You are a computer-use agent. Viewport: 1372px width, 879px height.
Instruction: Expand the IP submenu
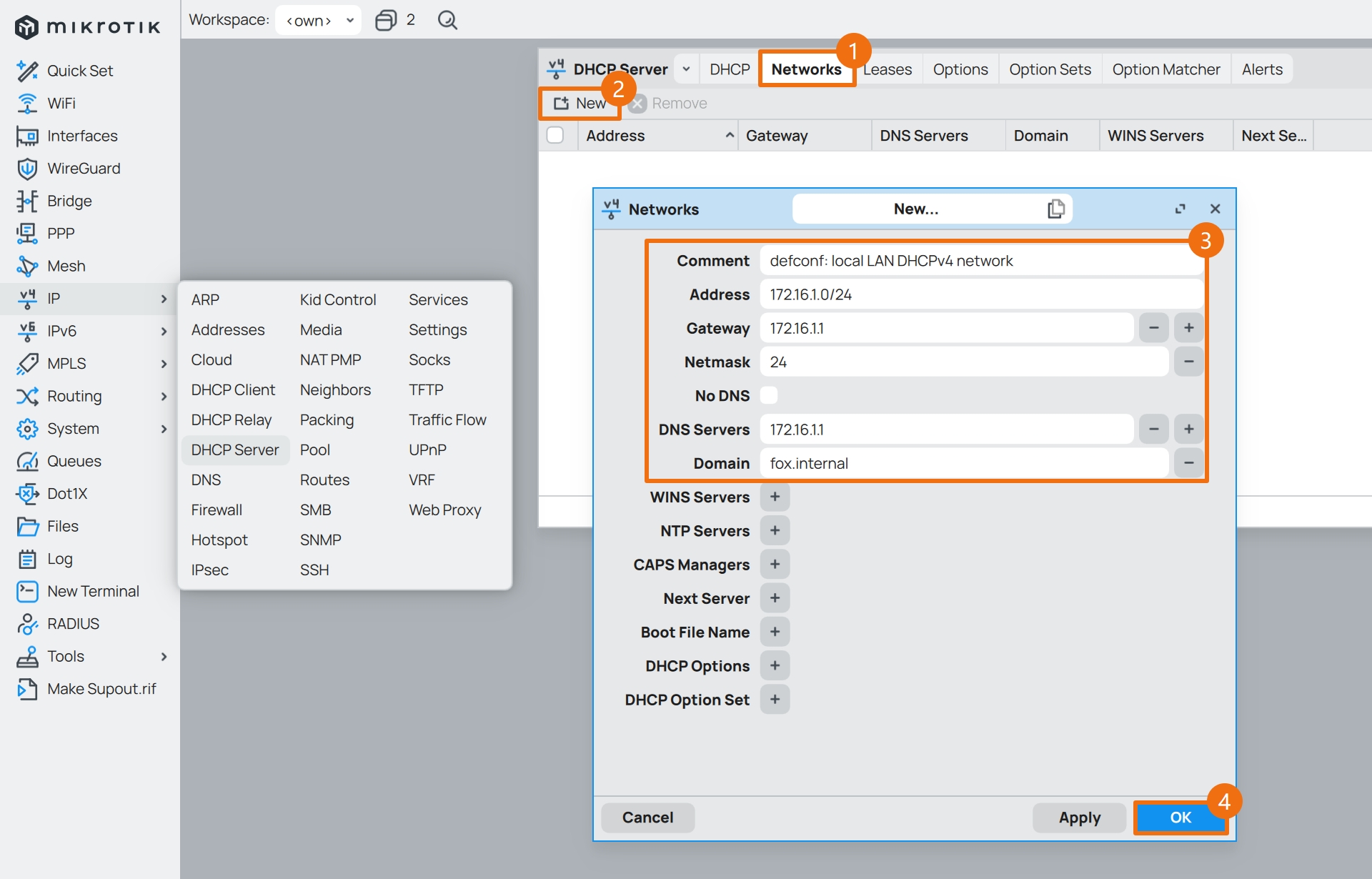click(x=164, y=299)
